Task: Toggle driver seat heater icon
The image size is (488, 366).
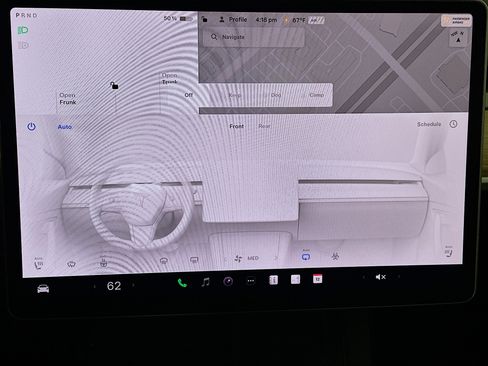Action: pos(39,264)
